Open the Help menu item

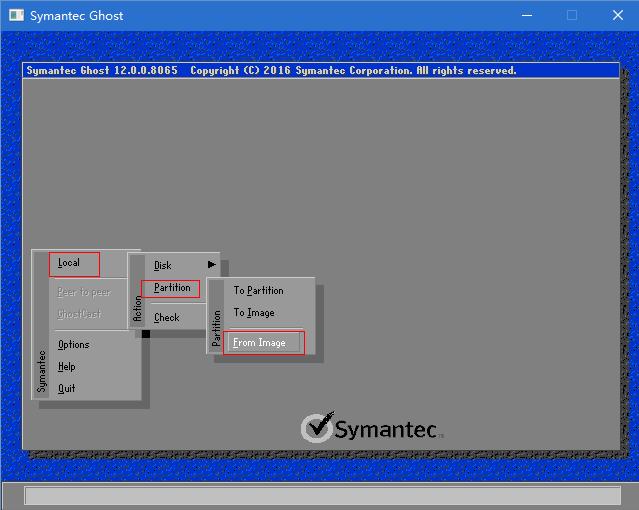point(66,367)
